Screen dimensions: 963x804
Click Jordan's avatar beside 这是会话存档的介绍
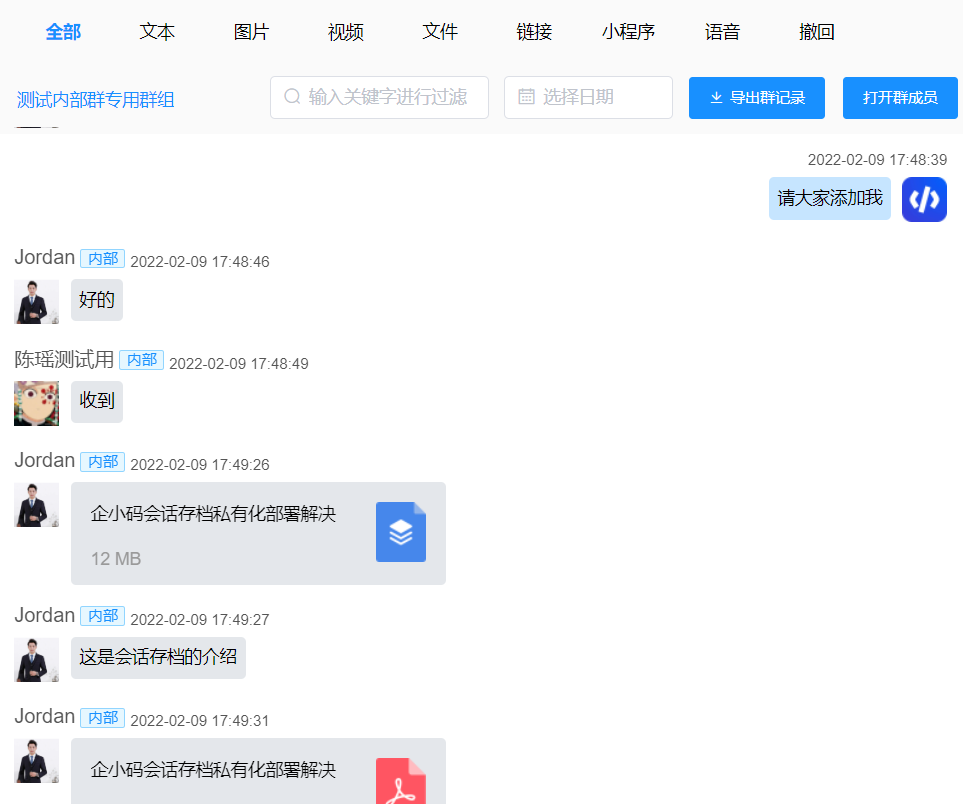(x=36, y=660)
